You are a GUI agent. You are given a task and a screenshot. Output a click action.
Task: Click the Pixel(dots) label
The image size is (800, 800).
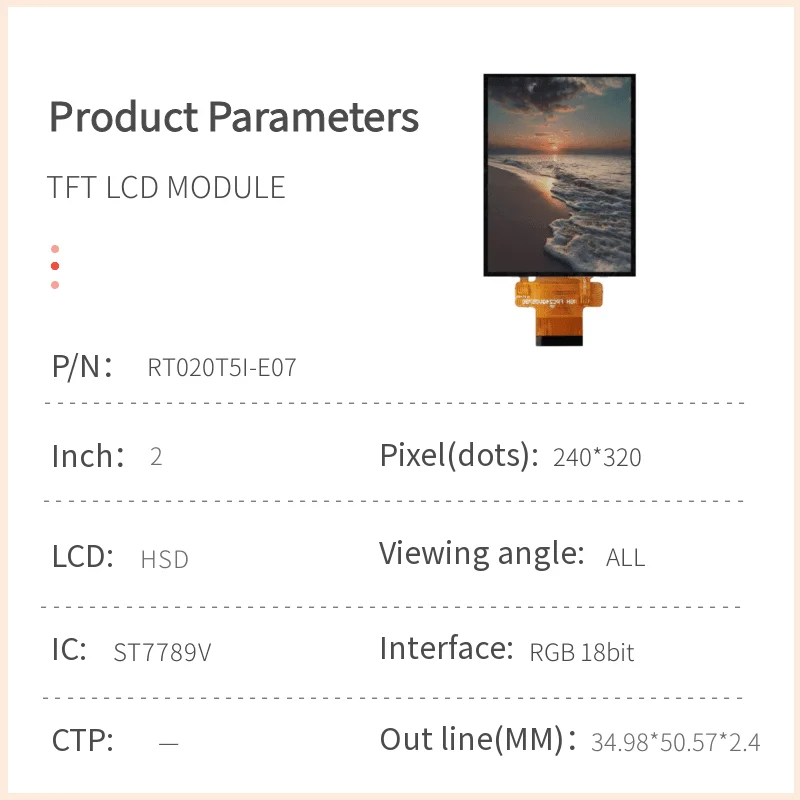453,456
